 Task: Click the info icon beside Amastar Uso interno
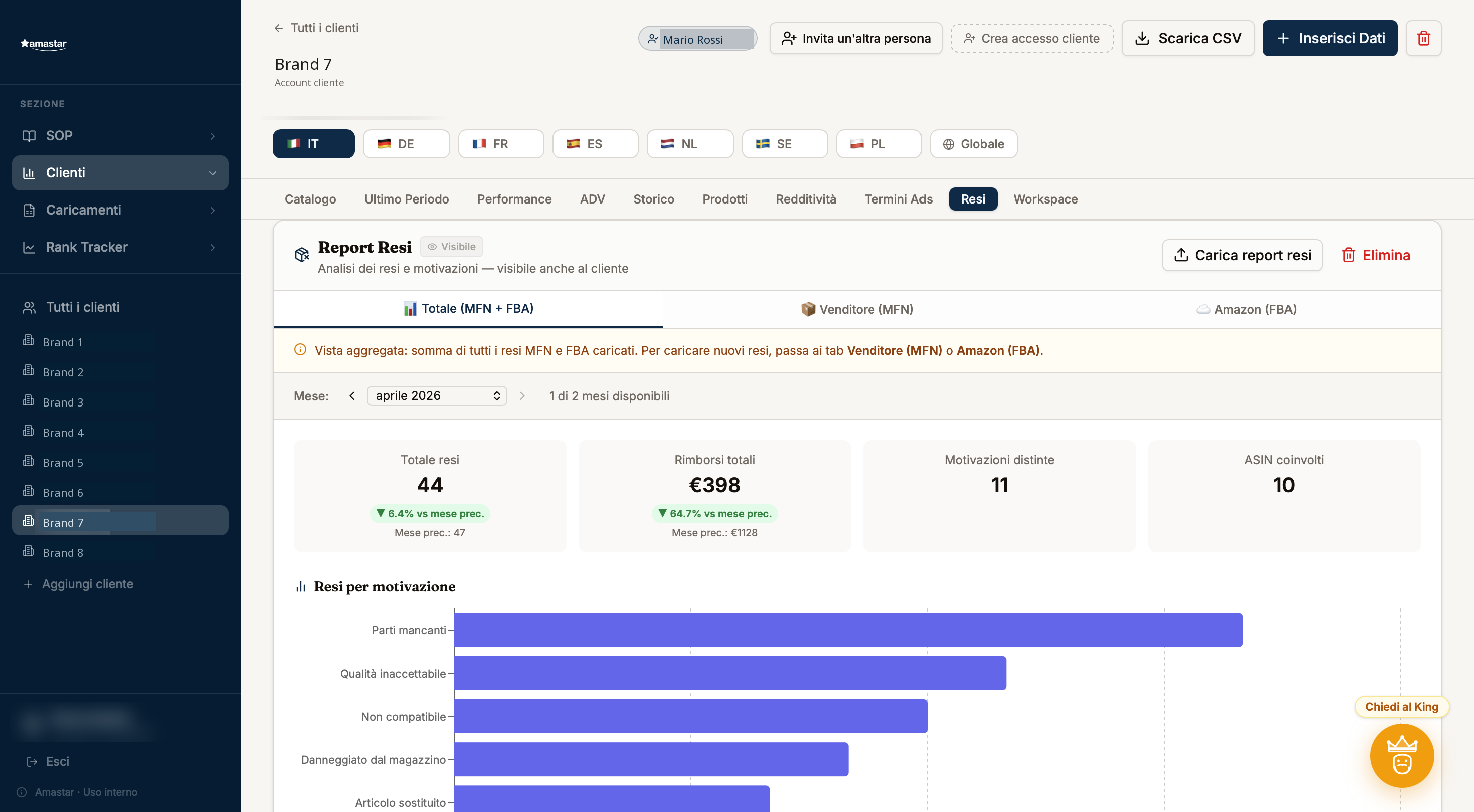point(22,792)
